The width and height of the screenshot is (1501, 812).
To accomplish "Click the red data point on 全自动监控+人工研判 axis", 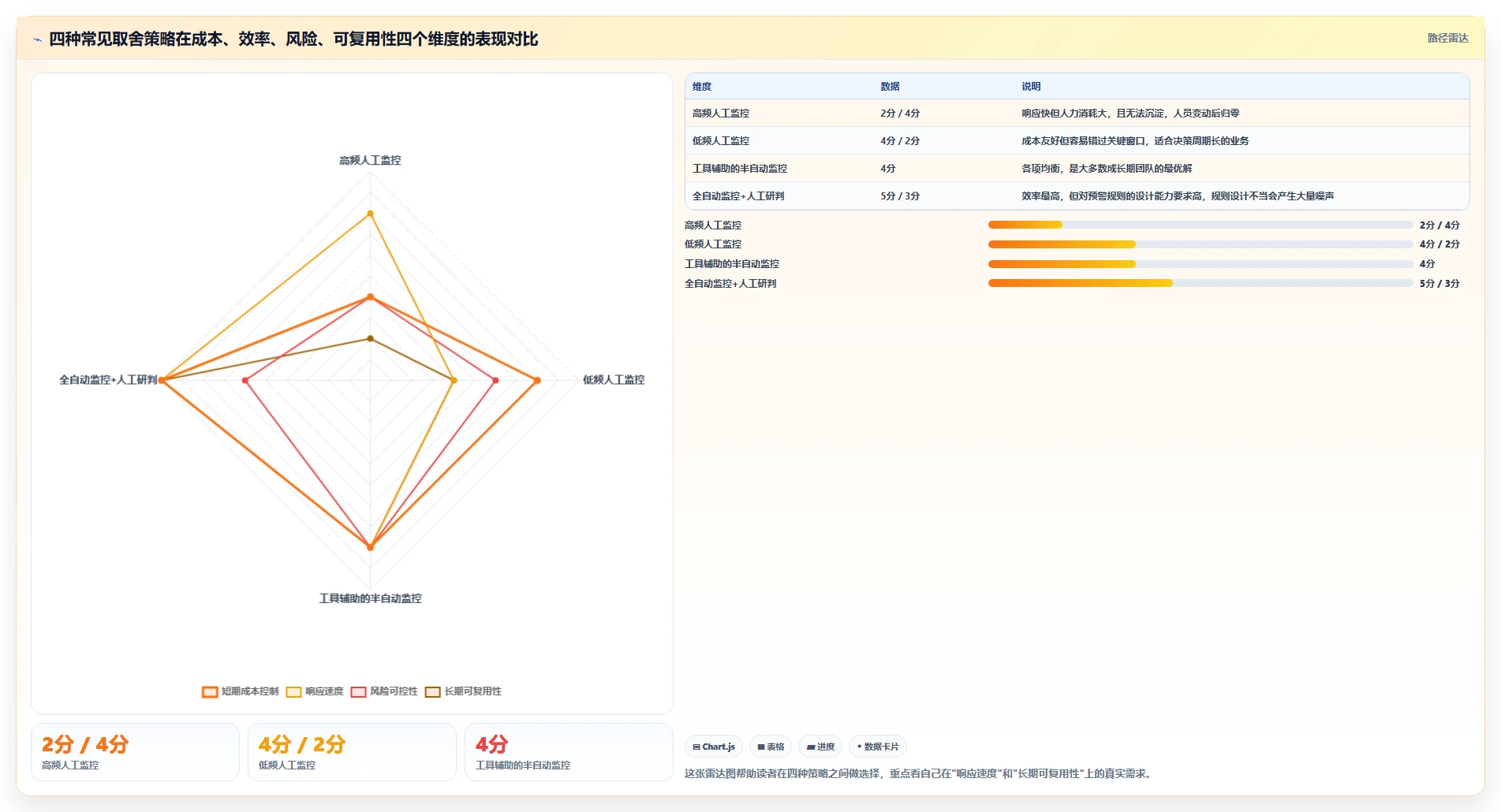I will [x=245, y=380].
